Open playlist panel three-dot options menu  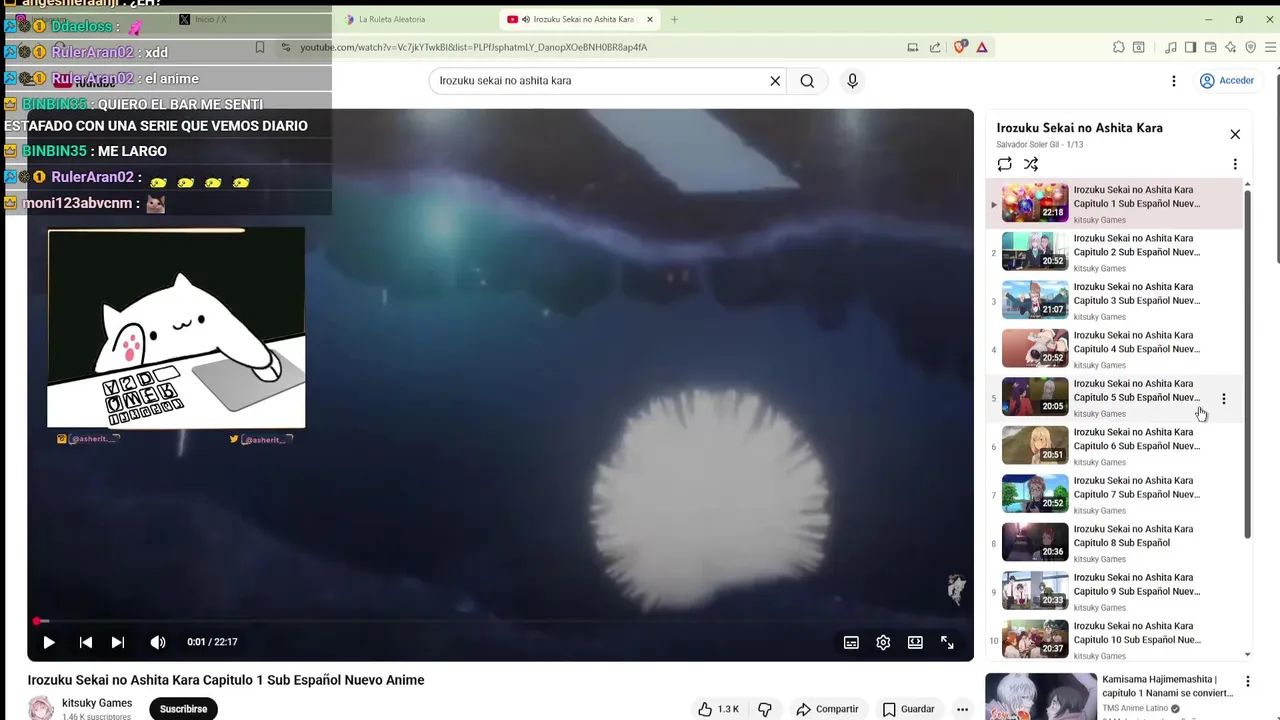pyautogui.click(x=1235, y=164)
